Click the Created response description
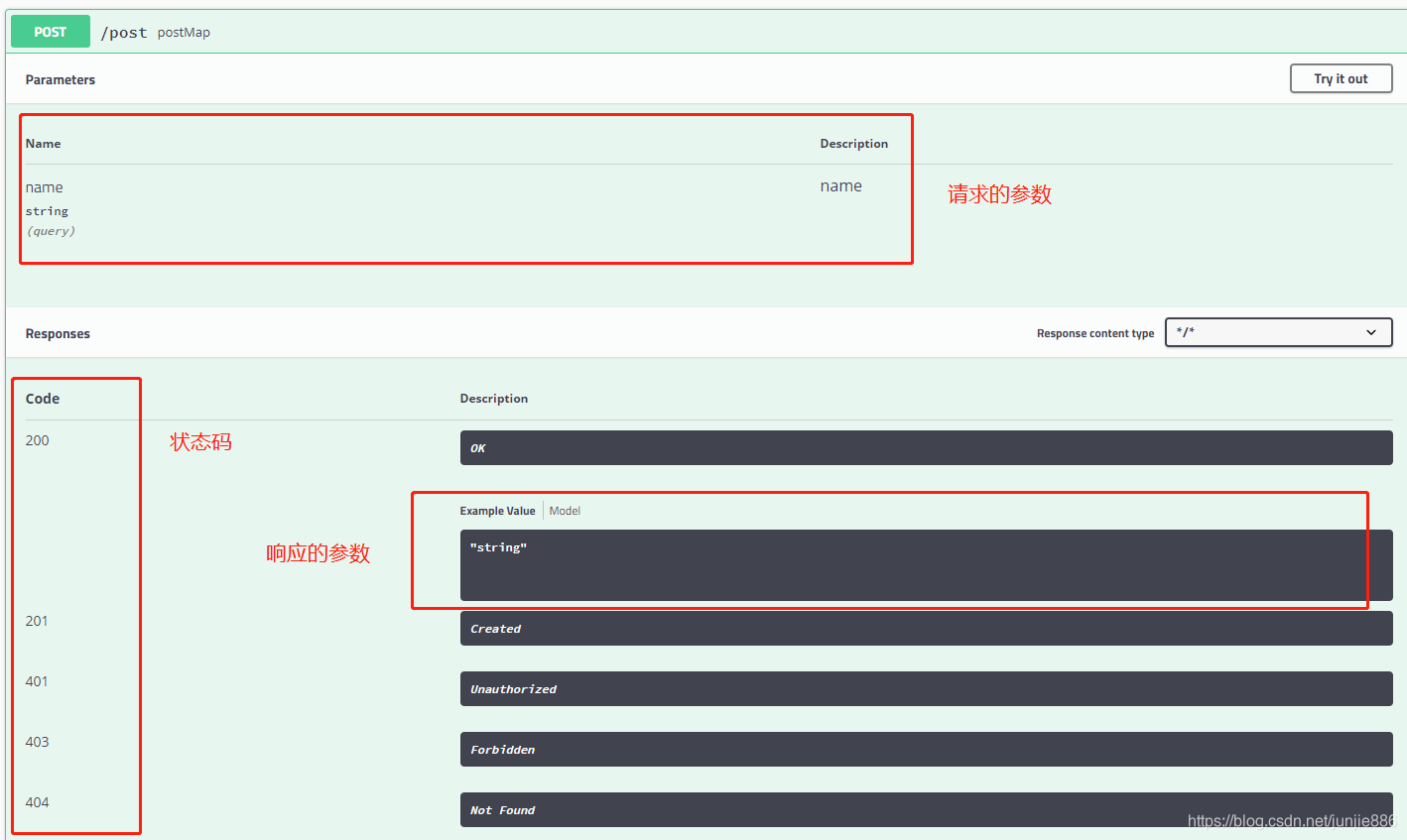 (926, 628)
